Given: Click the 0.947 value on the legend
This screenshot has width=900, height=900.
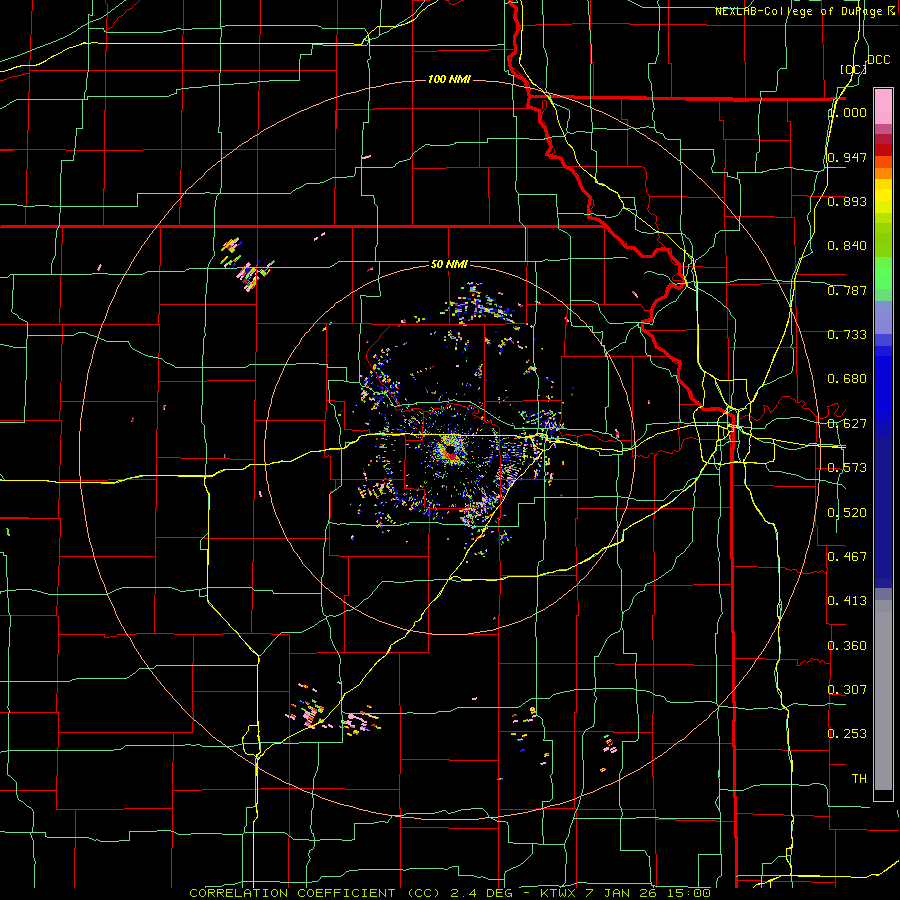Looking at the screenshot, I should 847,157.
